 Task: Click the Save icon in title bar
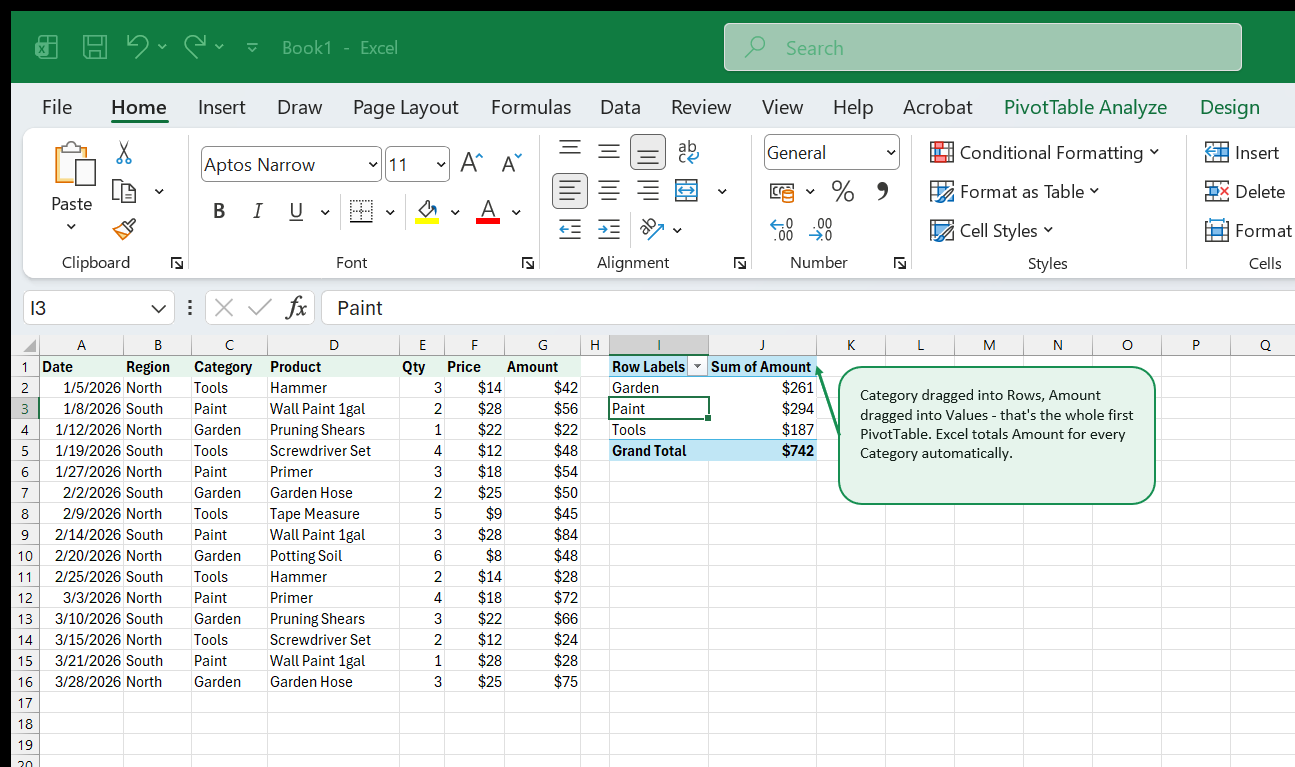click(x=95, y=47)
